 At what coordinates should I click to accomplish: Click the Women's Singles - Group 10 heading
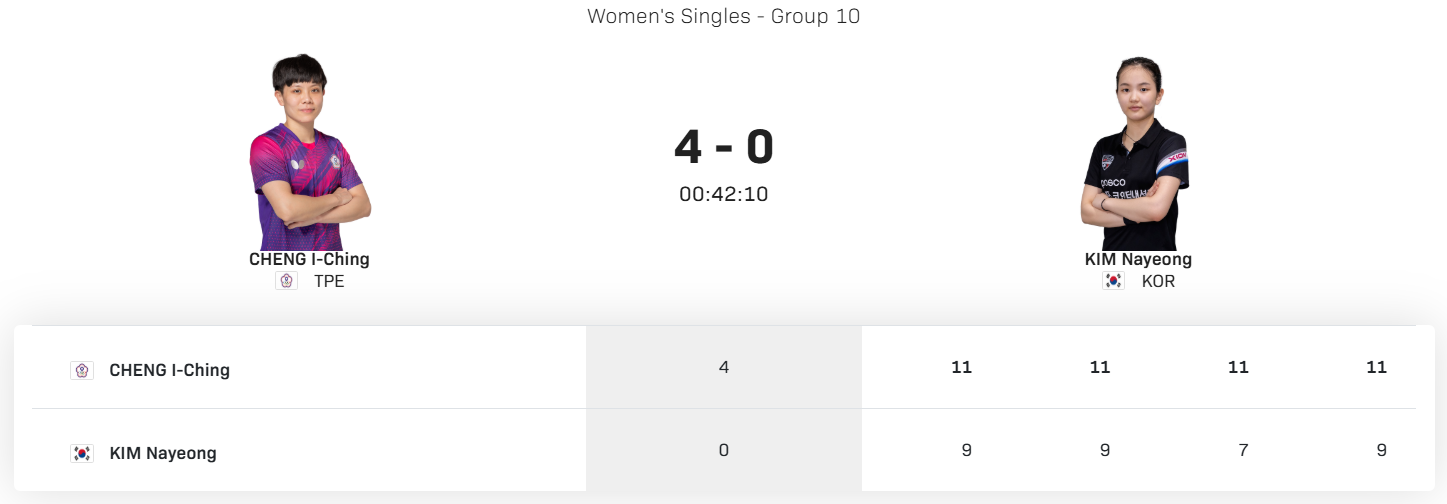(x=723, y=16)
